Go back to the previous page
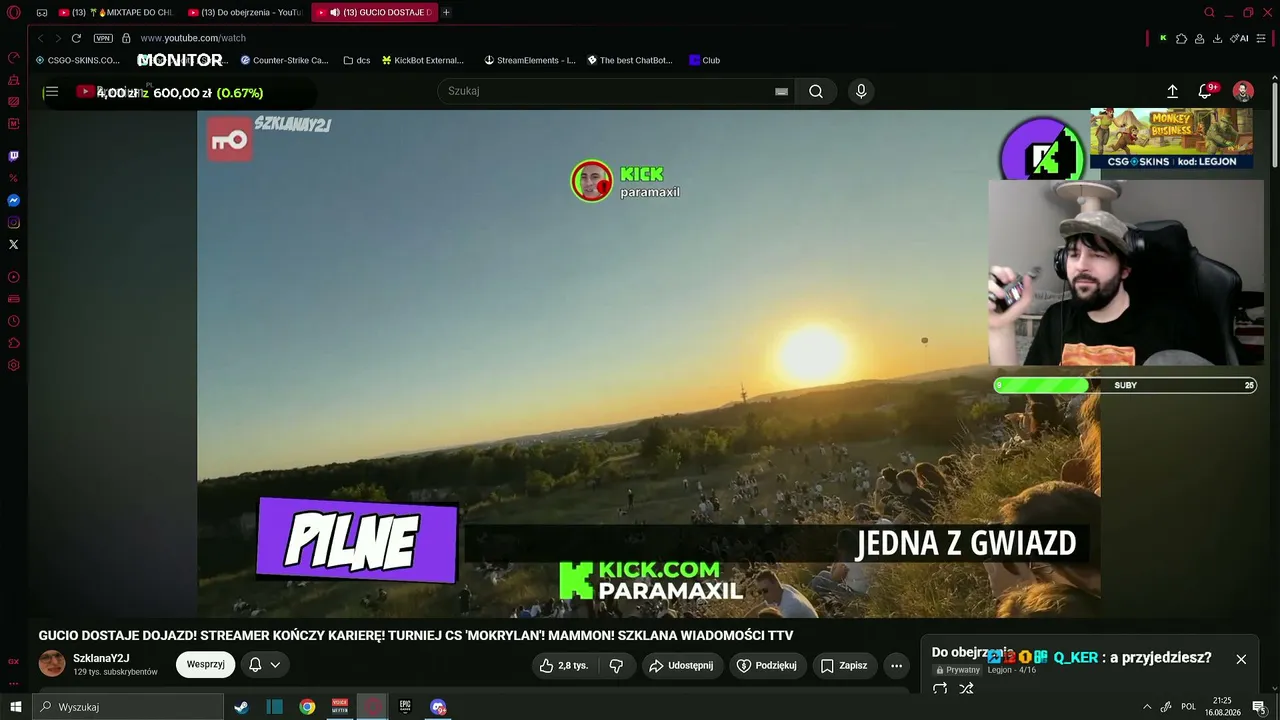This screenshot has width=1280, height=720. (x=41, y=38)
